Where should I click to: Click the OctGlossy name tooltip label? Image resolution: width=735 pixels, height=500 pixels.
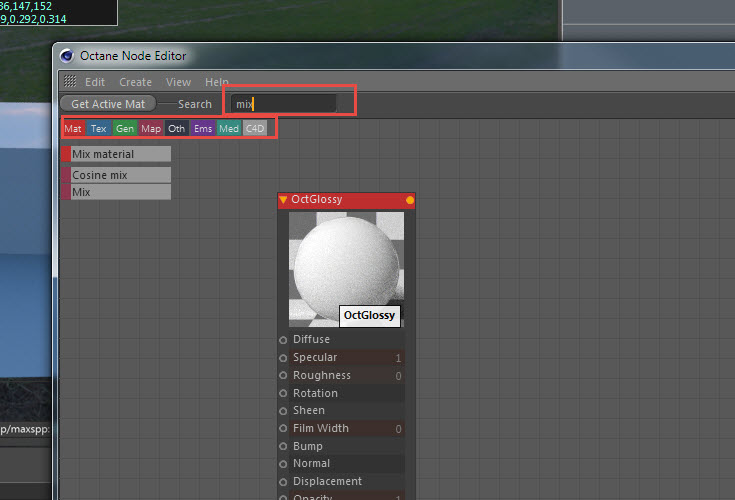370,315
